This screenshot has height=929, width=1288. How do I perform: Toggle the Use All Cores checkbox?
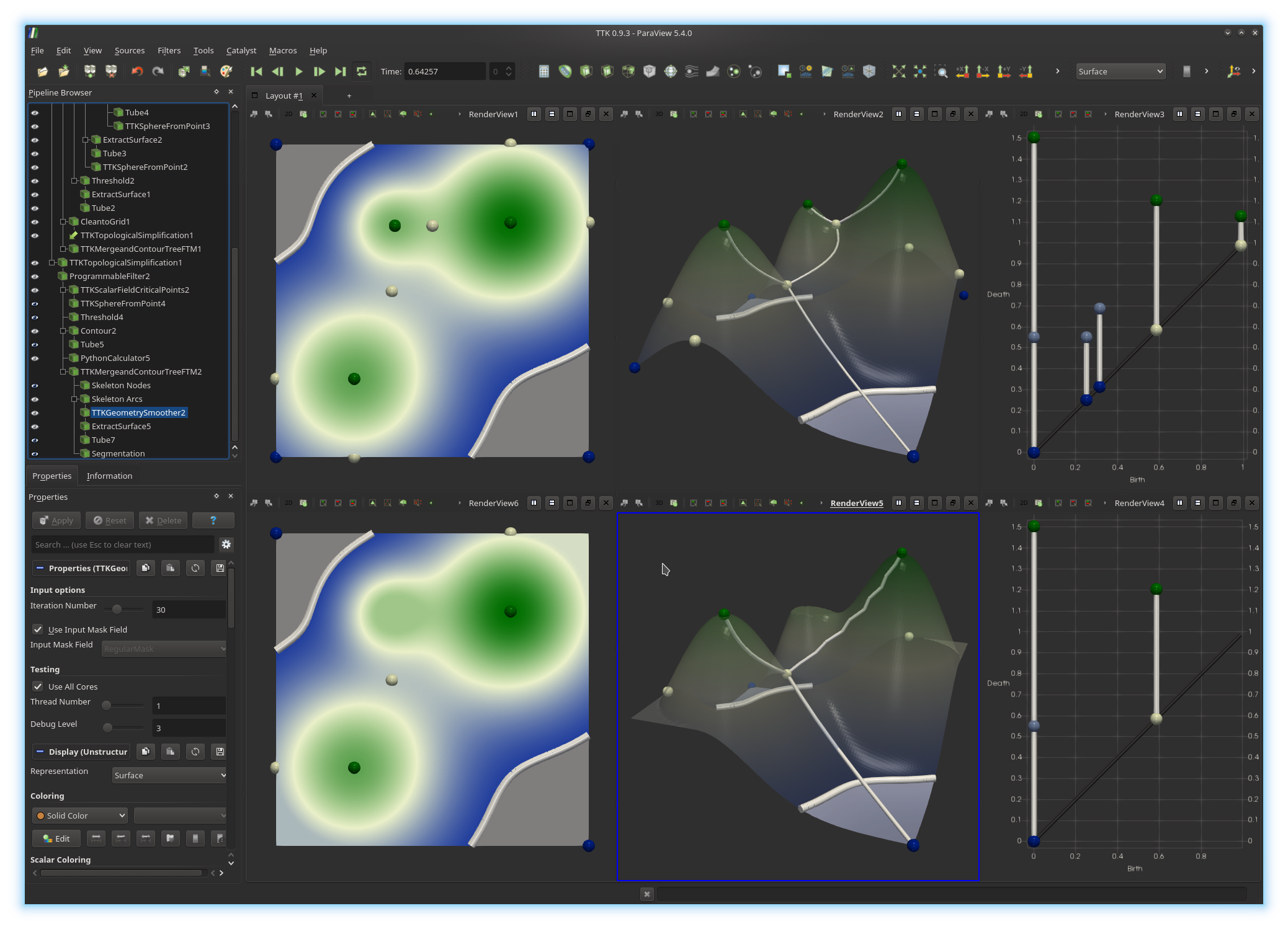38,687
